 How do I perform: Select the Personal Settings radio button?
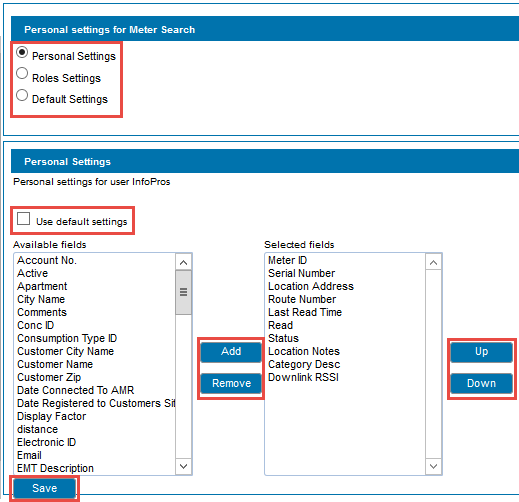point(22,53)
